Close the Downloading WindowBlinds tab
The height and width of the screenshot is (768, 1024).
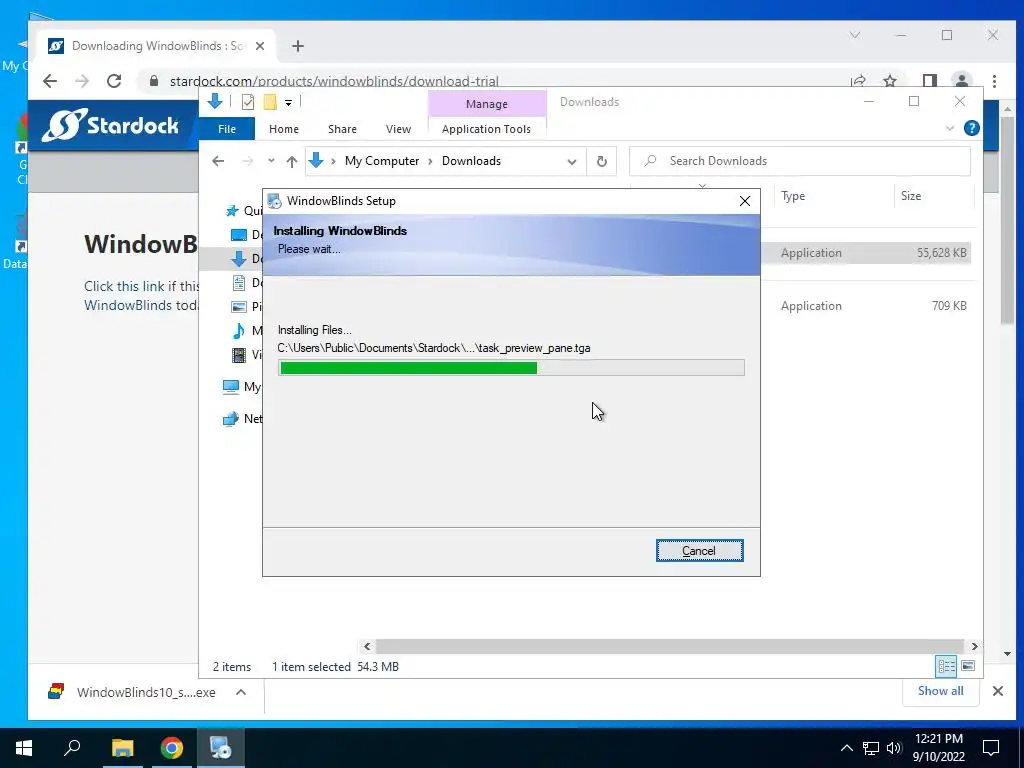(x=260, y=46)
